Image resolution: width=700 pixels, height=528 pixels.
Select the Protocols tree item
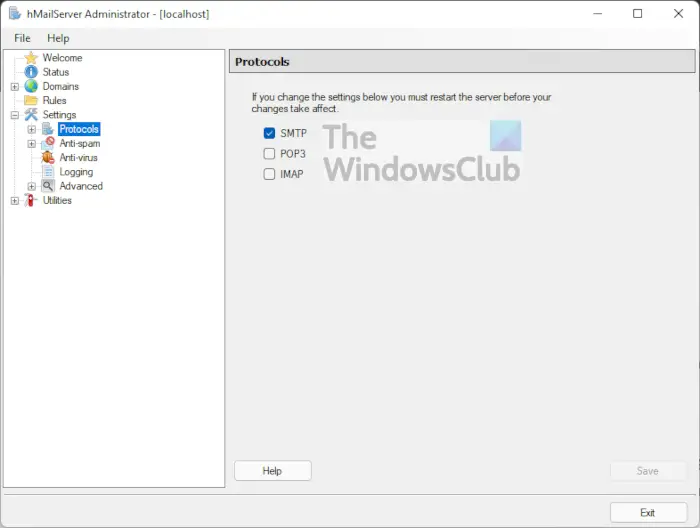pyautogui.click(x=79, y=129)
